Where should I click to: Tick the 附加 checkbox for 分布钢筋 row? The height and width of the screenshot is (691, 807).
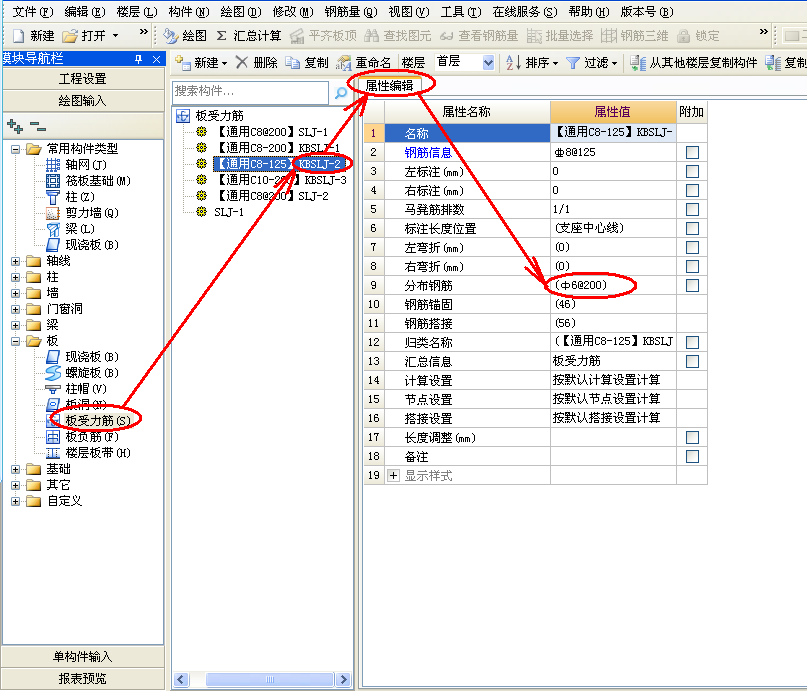[692, 285]
